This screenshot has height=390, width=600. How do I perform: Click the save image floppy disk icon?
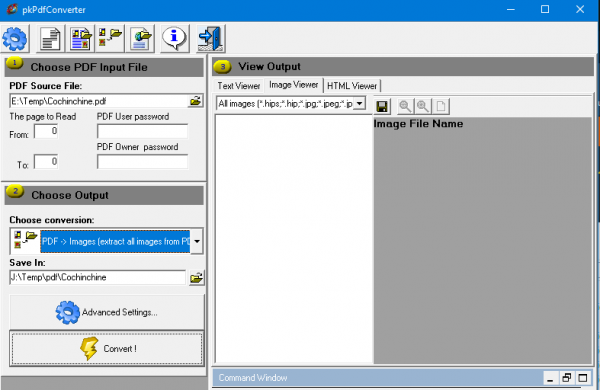click(382, 106)
